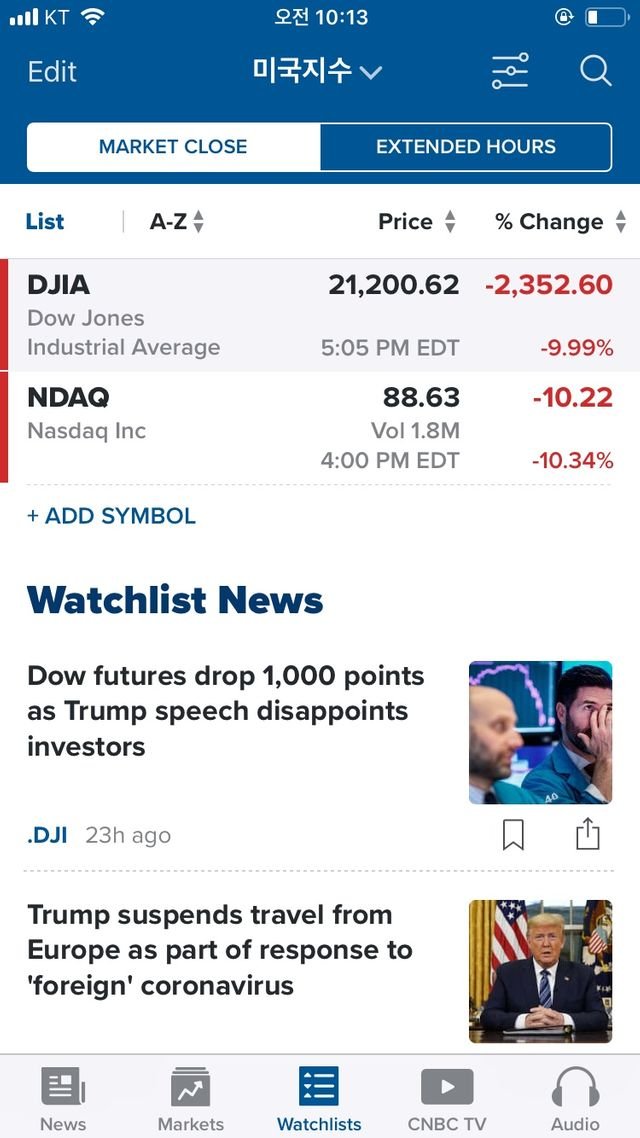Open the Audio headphones tab
This screenshot has height=1138, width=640.
click(x=575, y=1098)
